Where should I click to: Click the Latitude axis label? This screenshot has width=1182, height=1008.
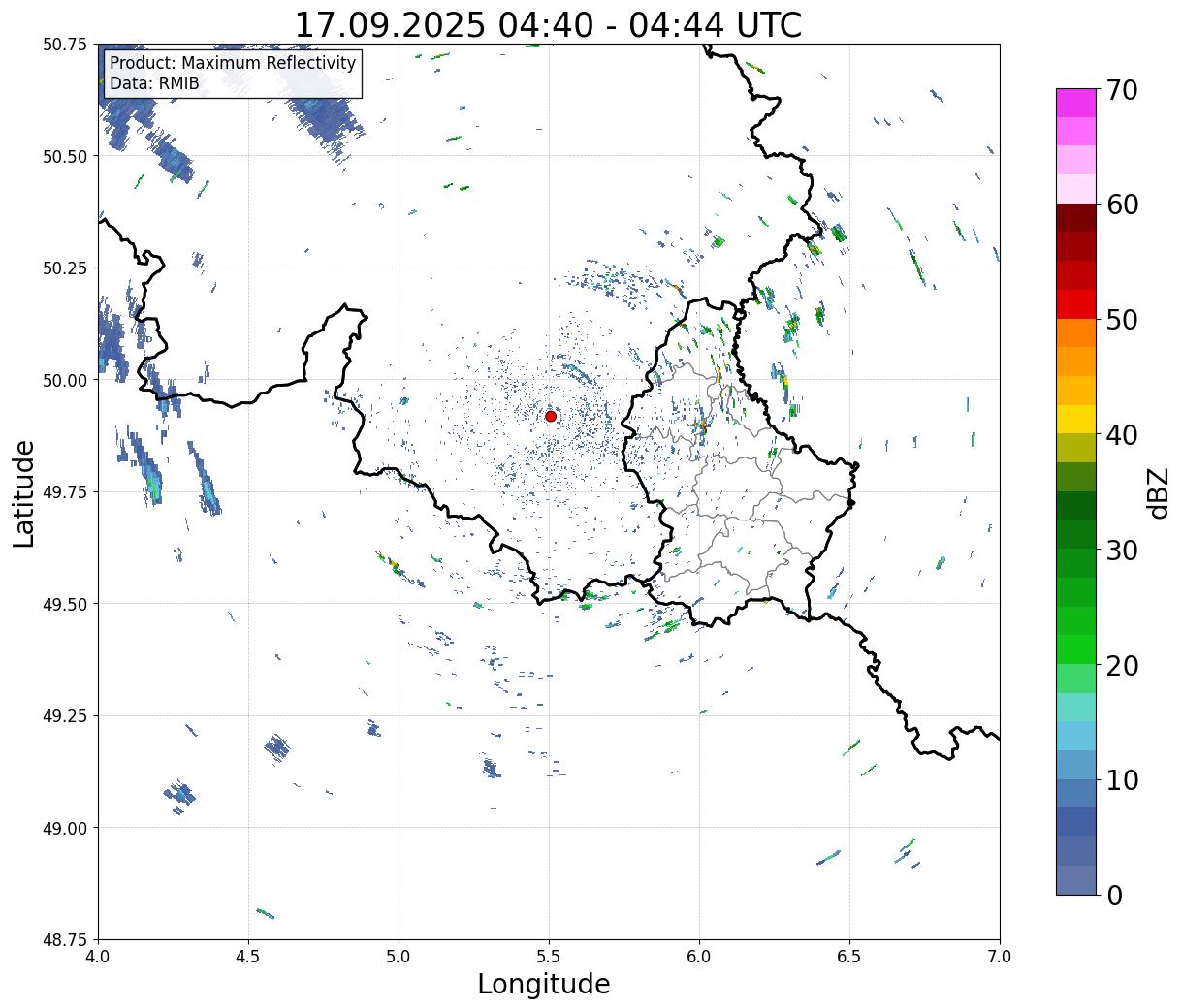24,492
